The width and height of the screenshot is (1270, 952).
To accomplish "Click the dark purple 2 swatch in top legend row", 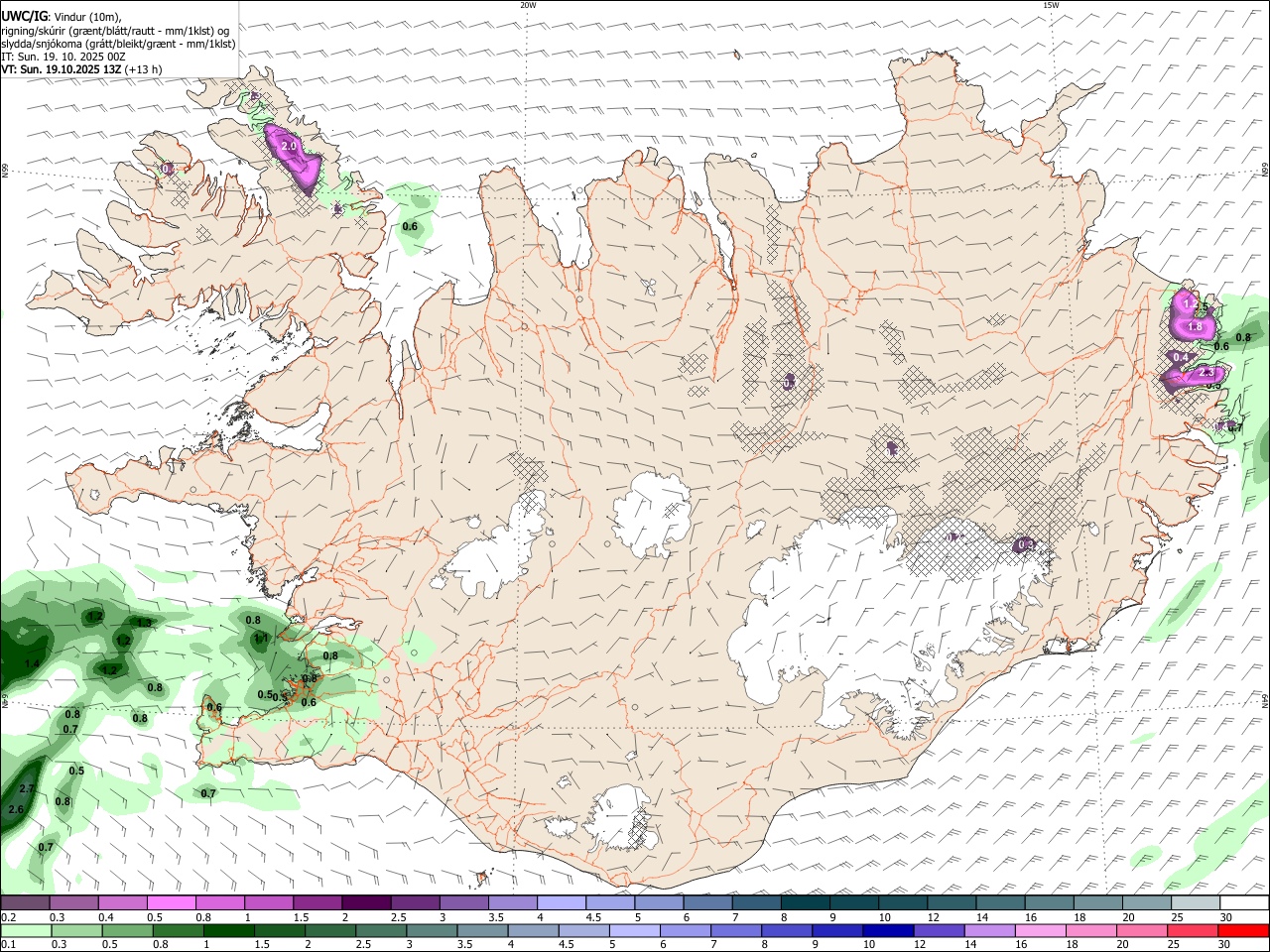I will pos(366,903).
